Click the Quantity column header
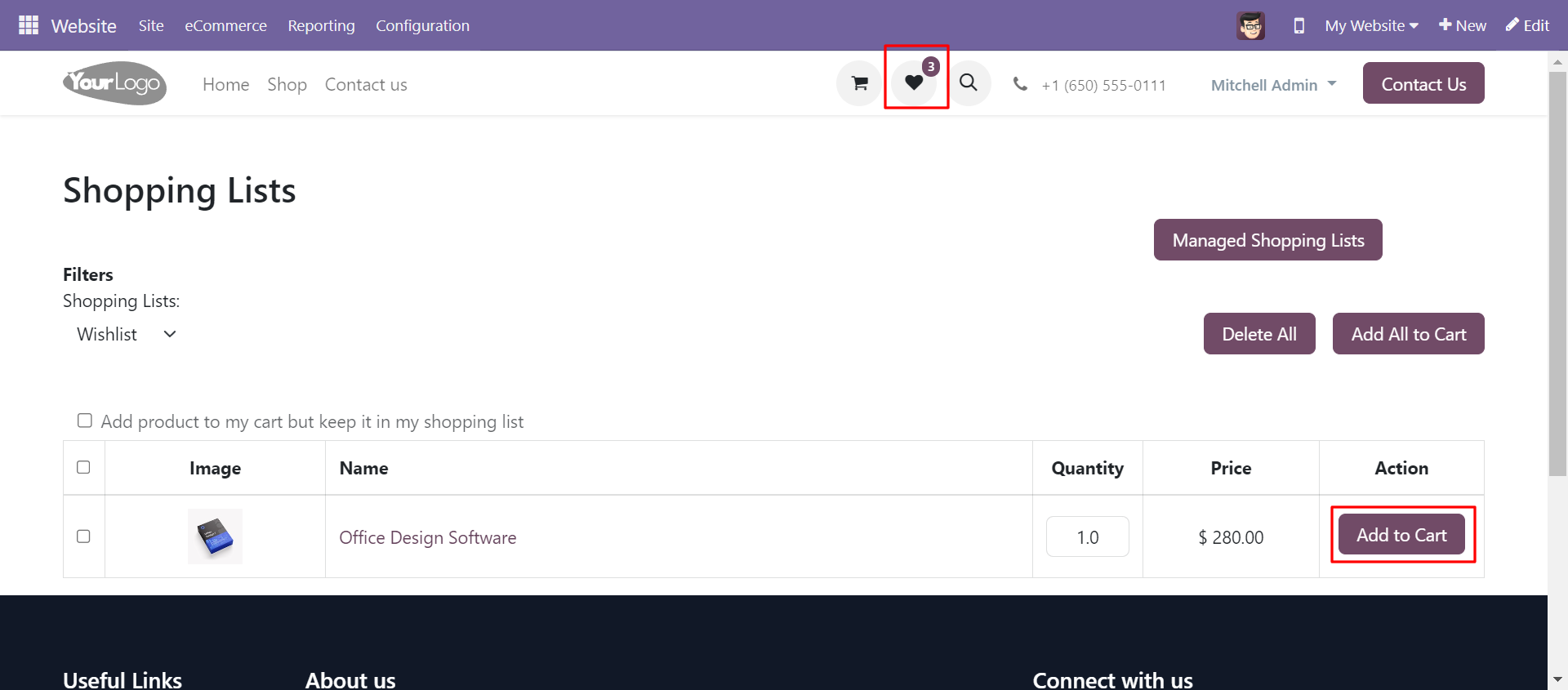1568x690 pixels. pyautogui.click(x=1087, y=468)
